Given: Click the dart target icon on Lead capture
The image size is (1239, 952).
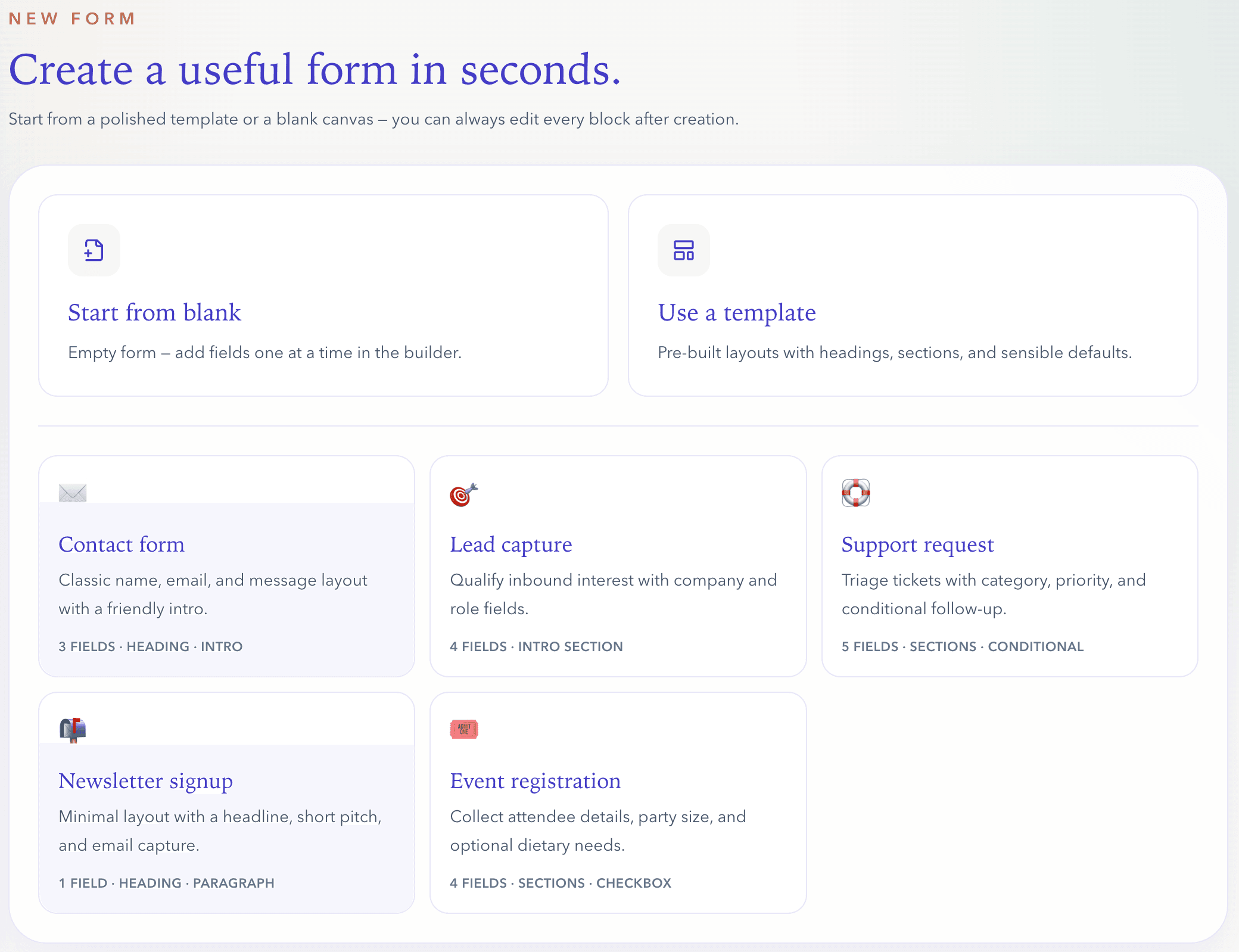Looking at the screenshot, I should pos(464,494).
